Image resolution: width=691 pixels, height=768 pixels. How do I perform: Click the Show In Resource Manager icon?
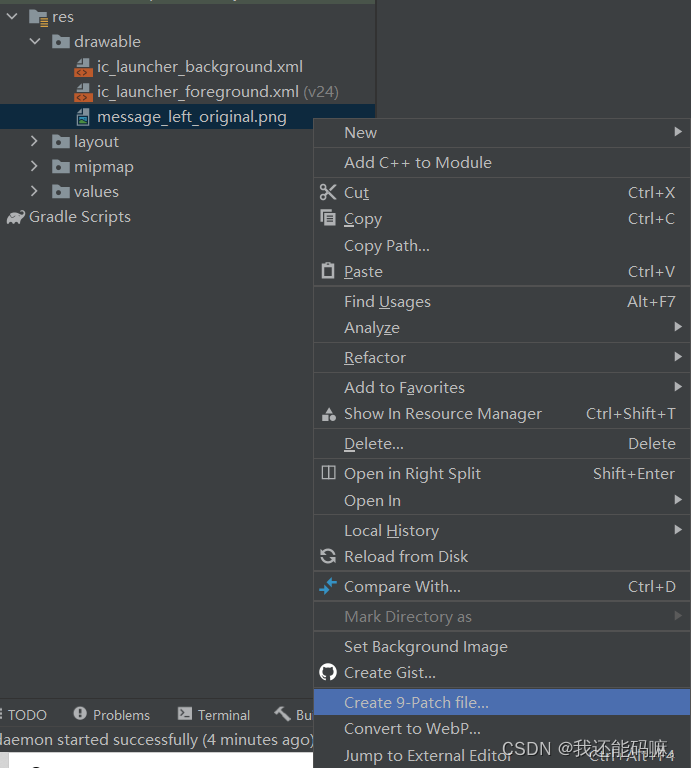(x=329, y=414)
